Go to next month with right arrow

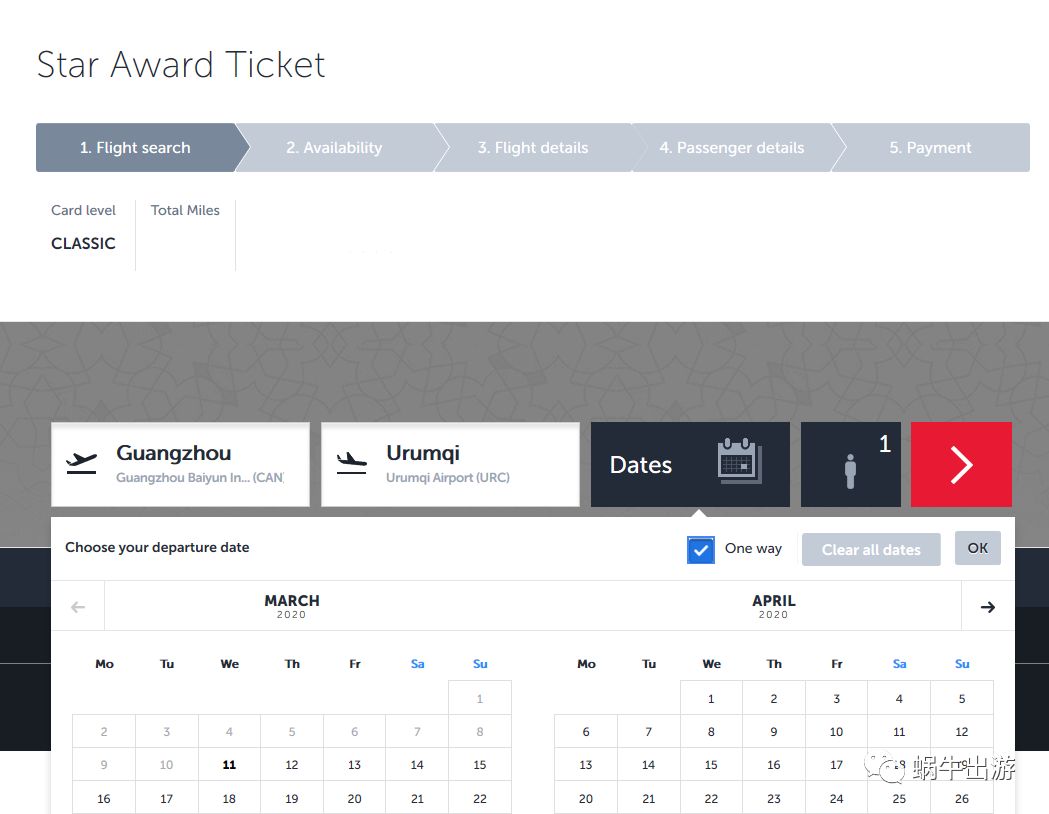(987, 607)
